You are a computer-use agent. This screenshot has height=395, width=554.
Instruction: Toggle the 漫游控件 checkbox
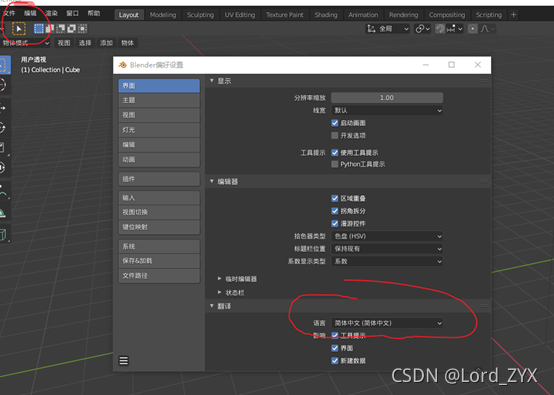[x=335, y=224]
